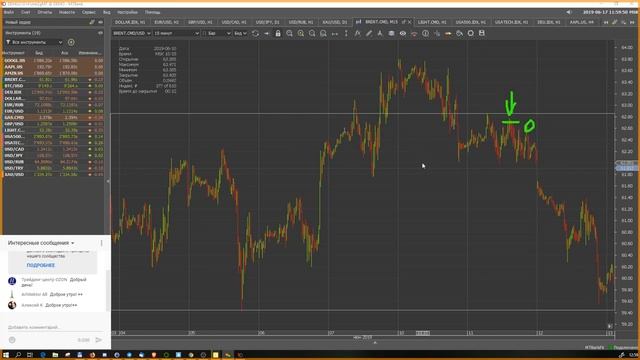Expand the bottom panel arrow under chart
The width and height of the screenshot is (640, 360).
tap(375, 343)
